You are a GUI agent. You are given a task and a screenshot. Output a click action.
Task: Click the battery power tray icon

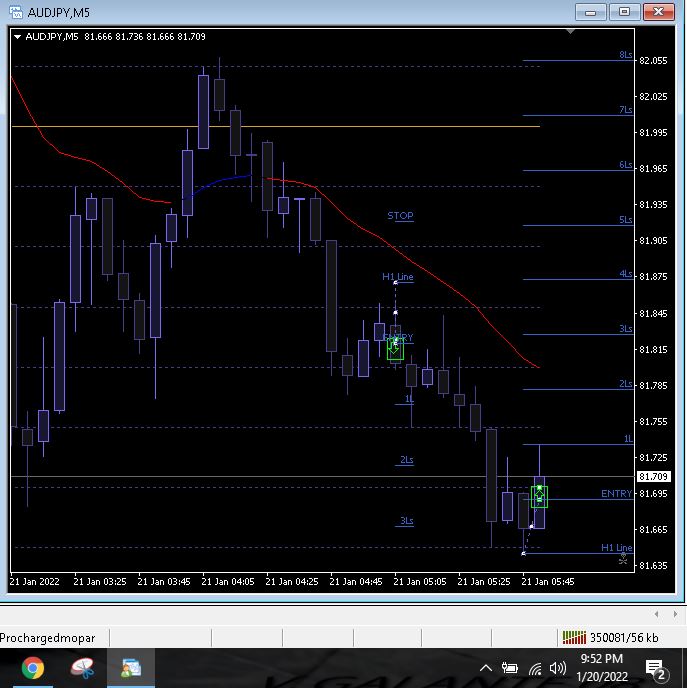point(510,668)
